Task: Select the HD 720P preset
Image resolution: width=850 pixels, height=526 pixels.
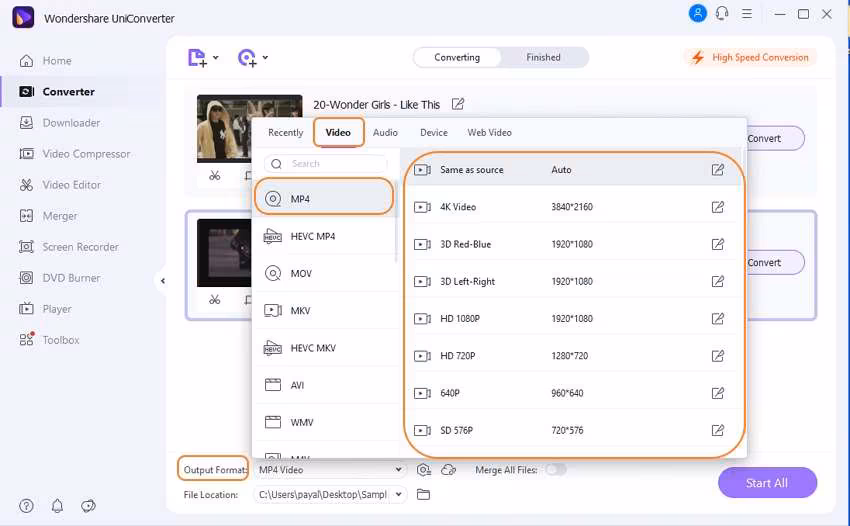Action: pyautogui.click(x=572, y=356)
